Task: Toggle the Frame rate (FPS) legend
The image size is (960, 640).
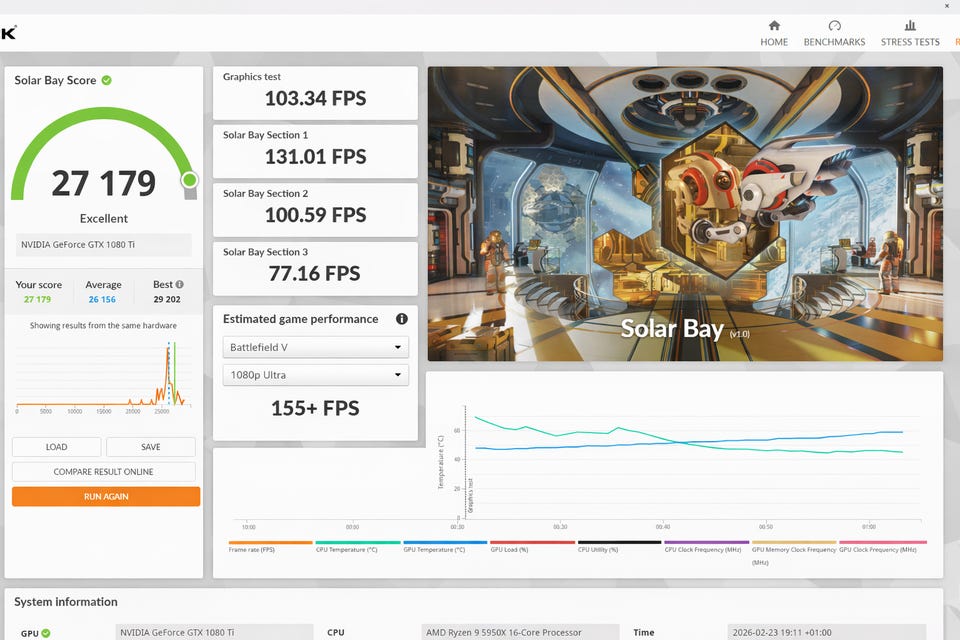Action: click(x=270, y=546)
